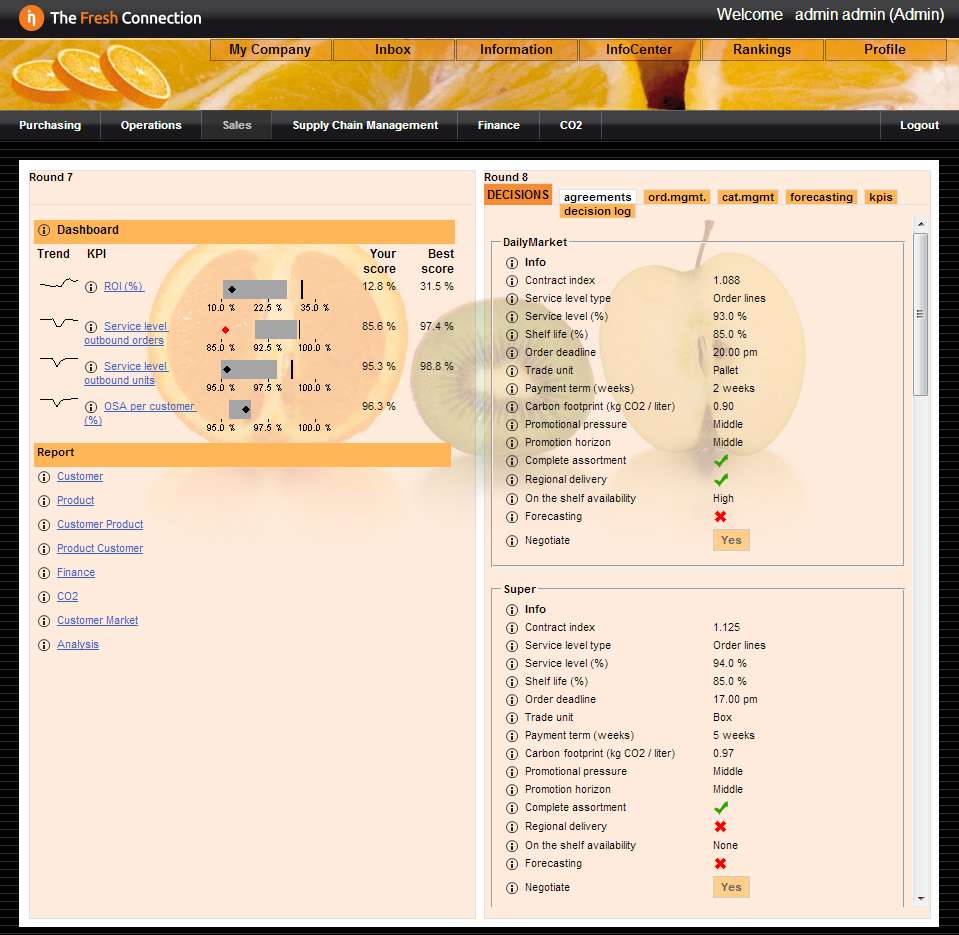Click Super Trade unit info icon

[512, 718]
